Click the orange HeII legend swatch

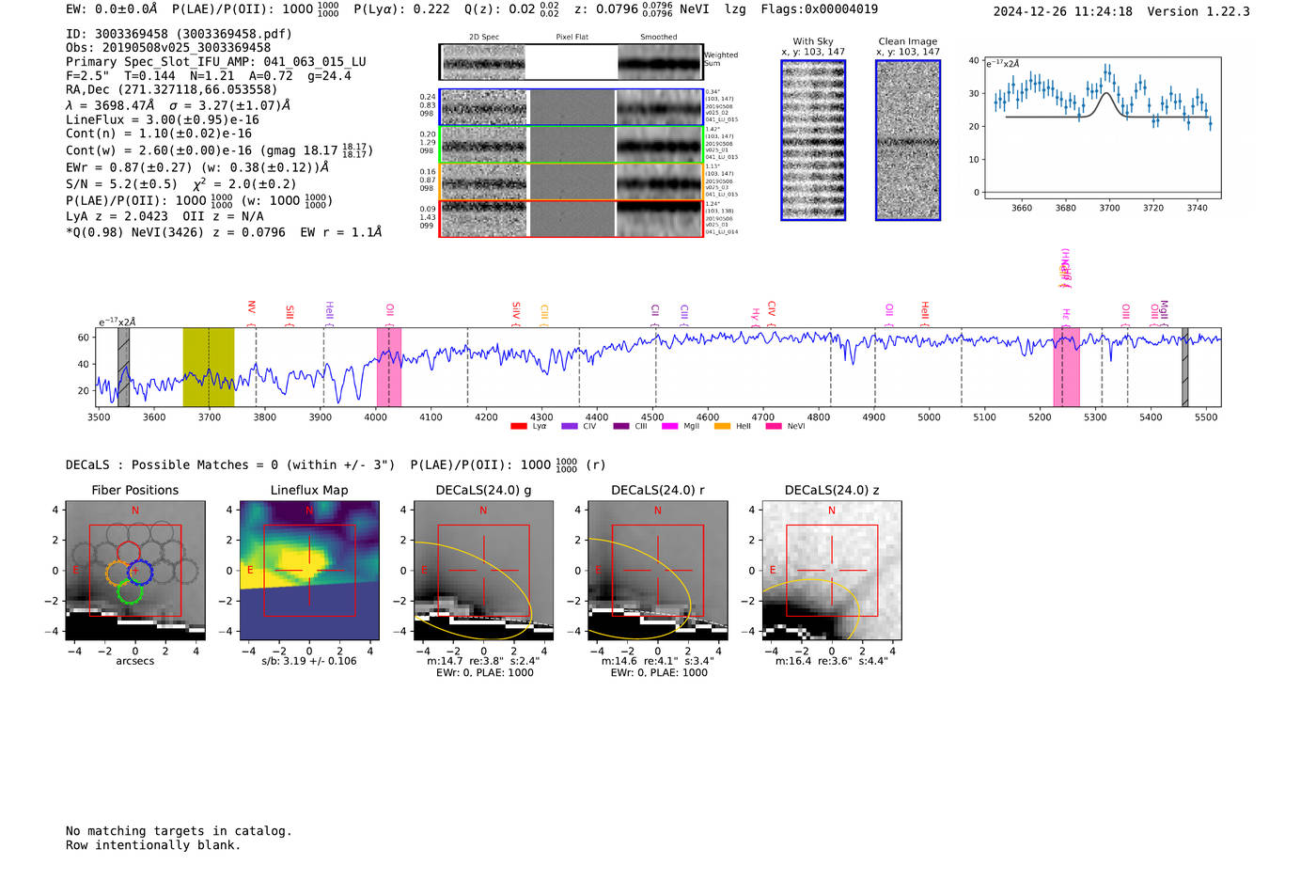click(x=722, y=427)
